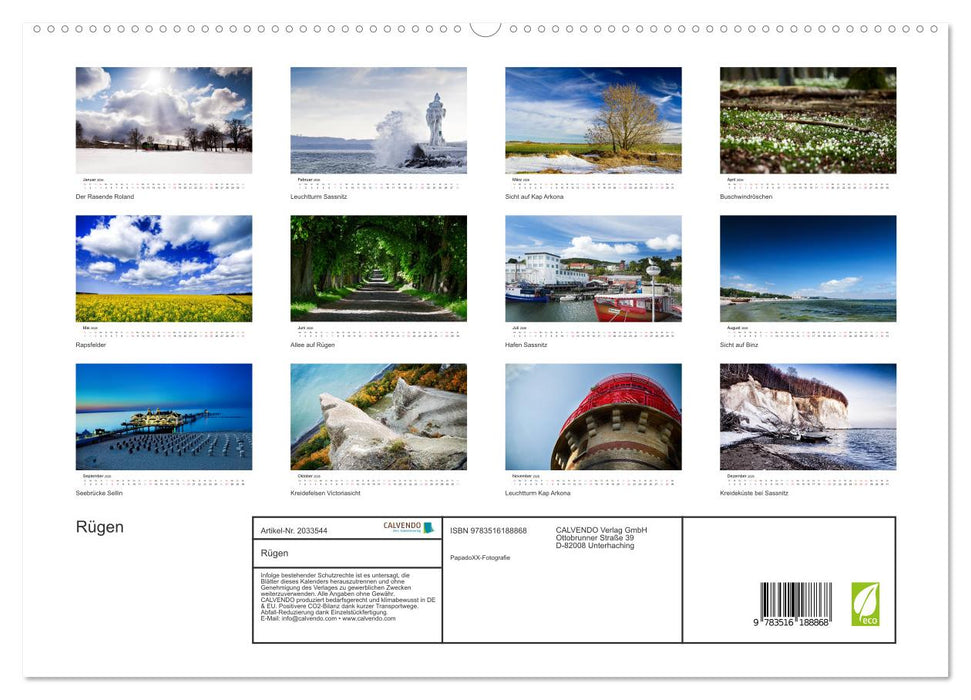This screenshot has width=971, height=700.
Task: Click the June photo Allee auf Rügen
Action: [x=377, y=268]
